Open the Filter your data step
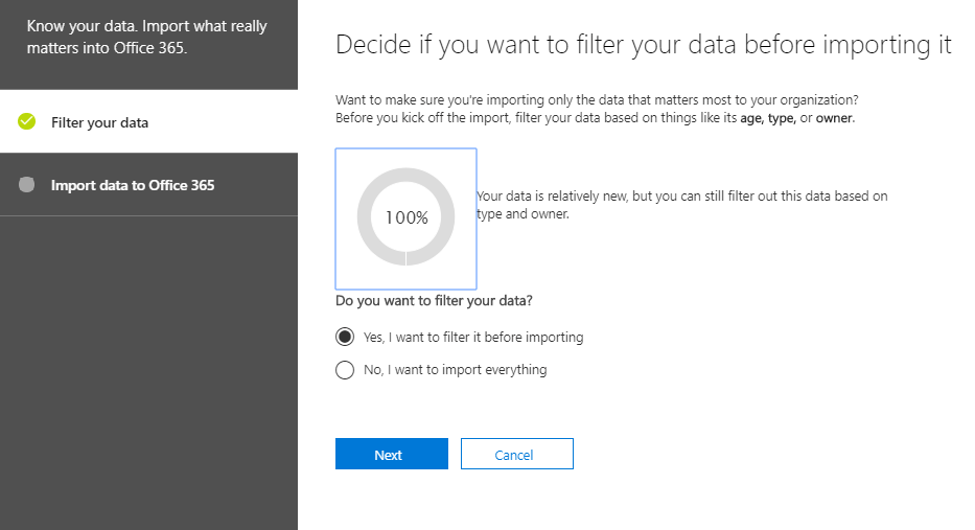The height and width of the screenshot is (530, 975). pyautogui.click(x=100, y=123)
